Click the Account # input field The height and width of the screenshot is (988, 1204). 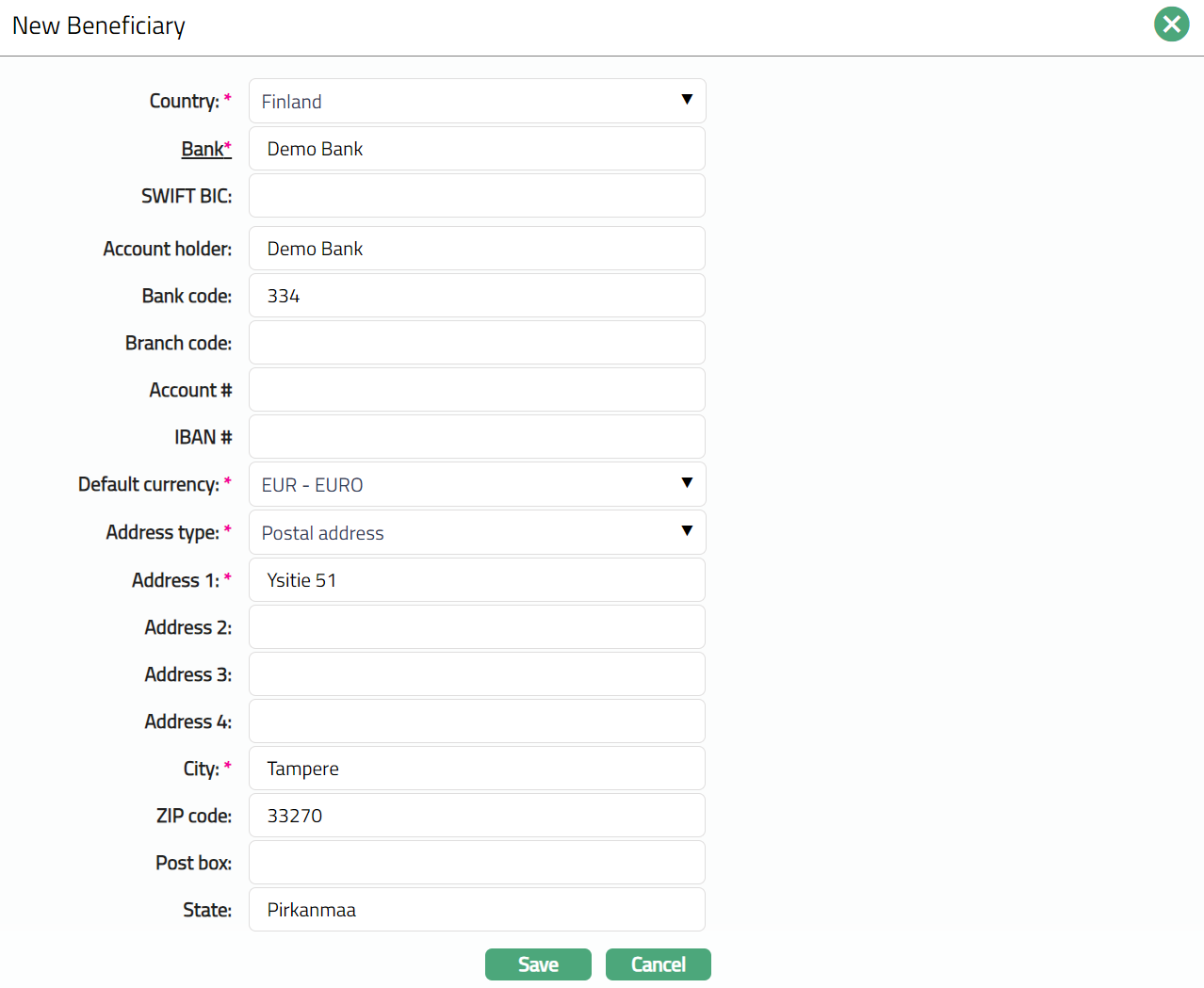477,390
